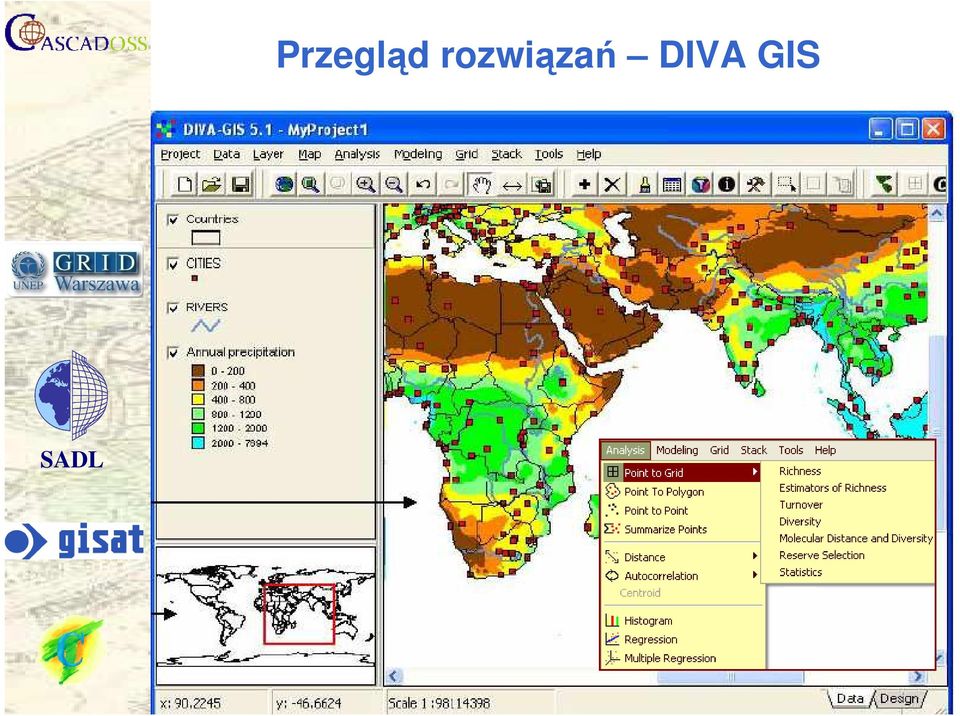Image resolution: width=960 pixels, height=716 pixels.
Task: Choose Statistics submenu entry
Action: (x=800, y=572)
